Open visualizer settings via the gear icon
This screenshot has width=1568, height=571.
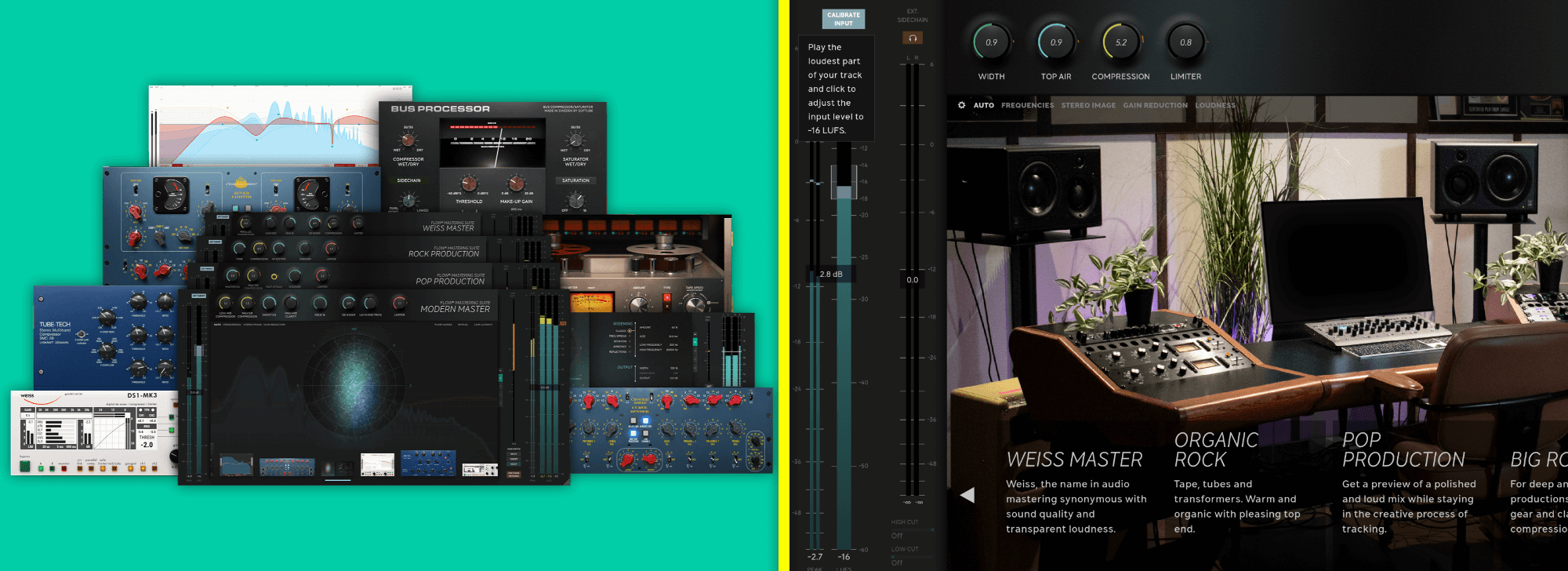tap(962, 105)
